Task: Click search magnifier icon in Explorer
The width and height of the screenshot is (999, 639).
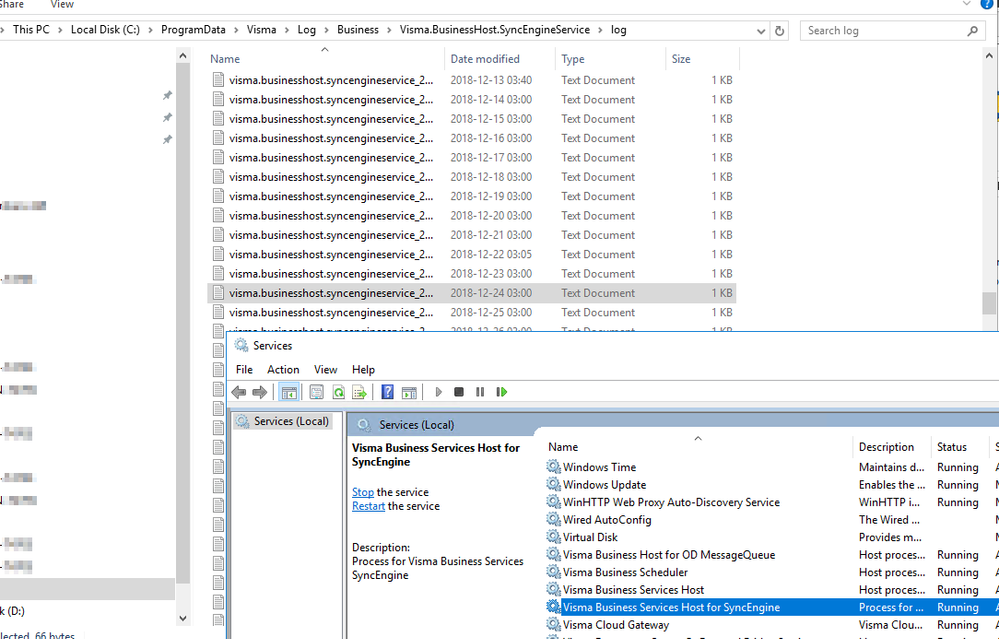Action: [x=972, y=31]
